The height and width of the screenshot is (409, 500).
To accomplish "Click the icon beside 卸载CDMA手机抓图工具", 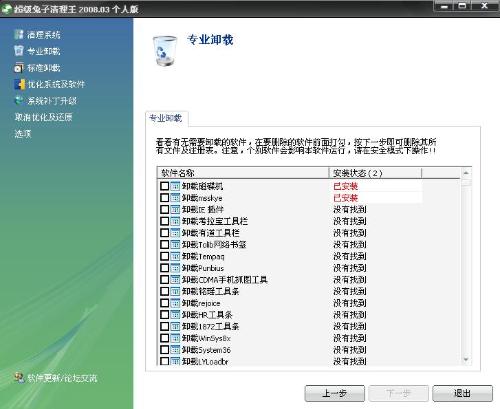I will [175, 279].
